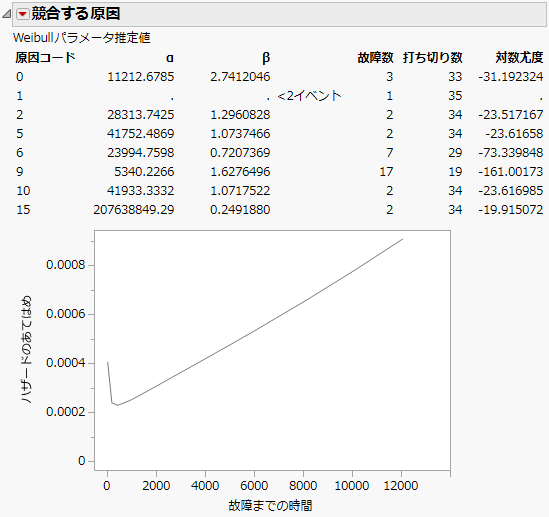Select alpha value 41933.3332
549x517 pixels.
click(x=140, y=190)
